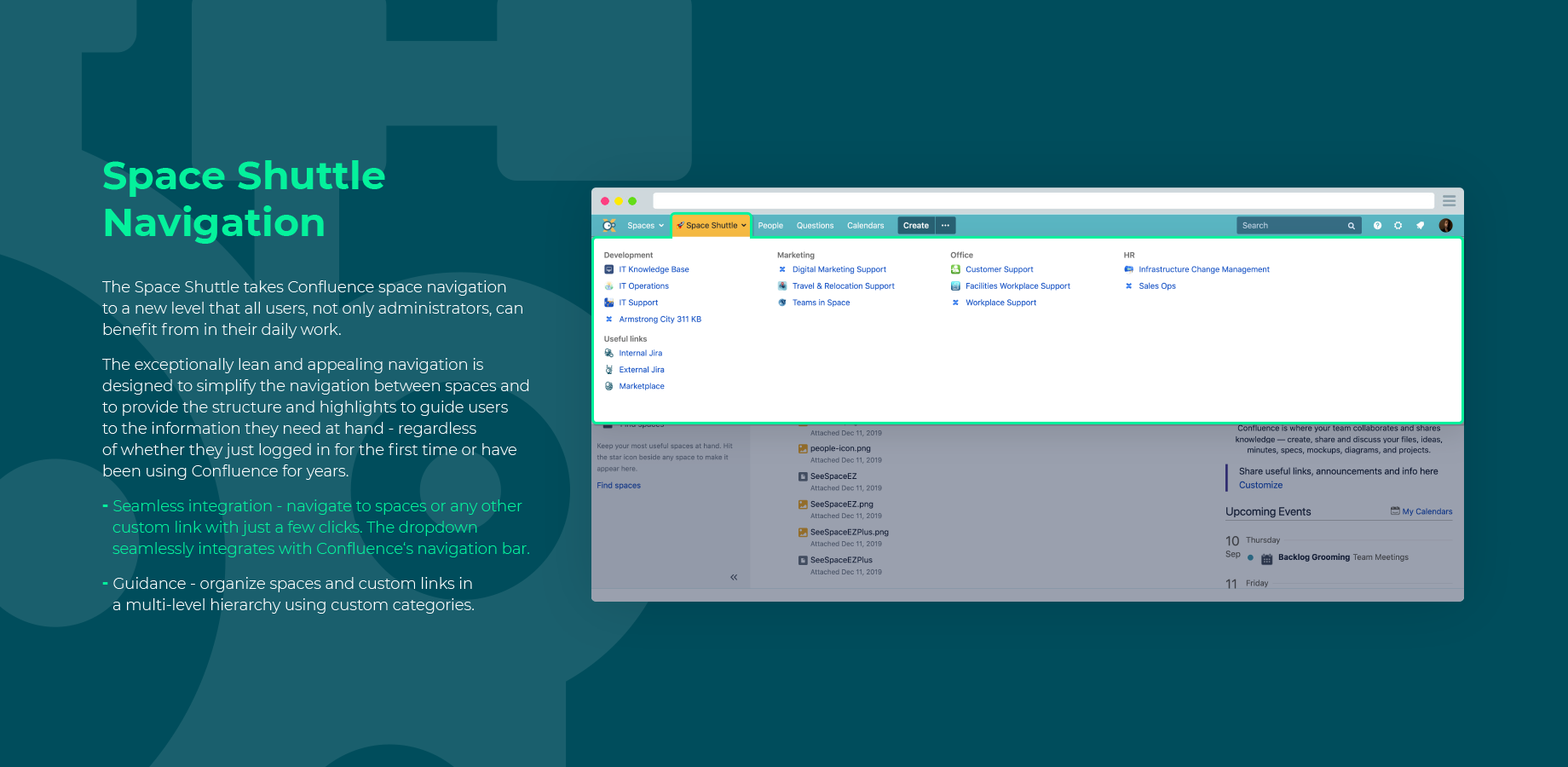The width and height of the screenshot is (1568, 767).
Task: Click the browser address bar
Action: click(x=1043, y=201)
